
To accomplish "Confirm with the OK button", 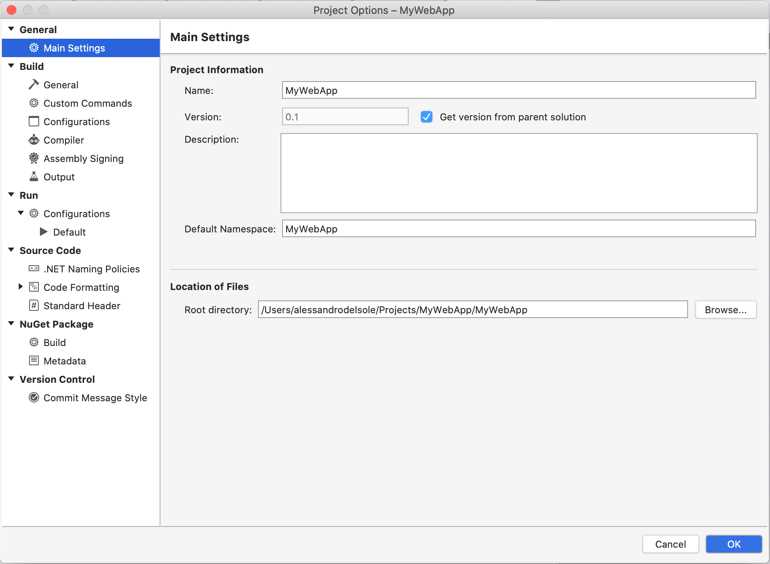I will pyautogui.click(x=734, y=544).
